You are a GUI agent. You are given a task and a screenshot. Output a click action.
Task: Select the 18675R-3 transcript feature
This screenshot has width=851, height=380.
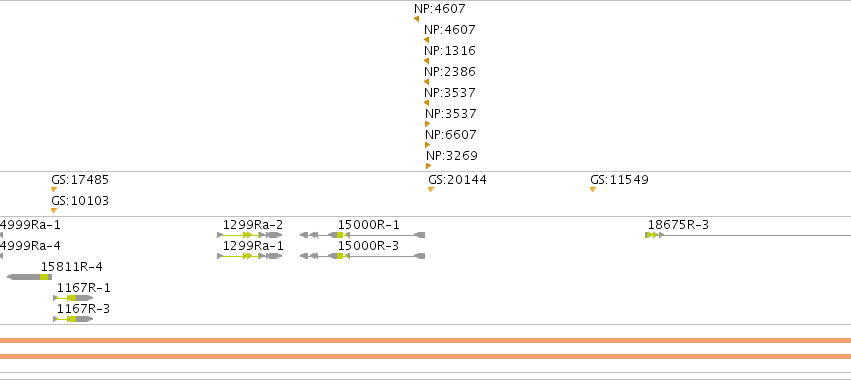748,235
